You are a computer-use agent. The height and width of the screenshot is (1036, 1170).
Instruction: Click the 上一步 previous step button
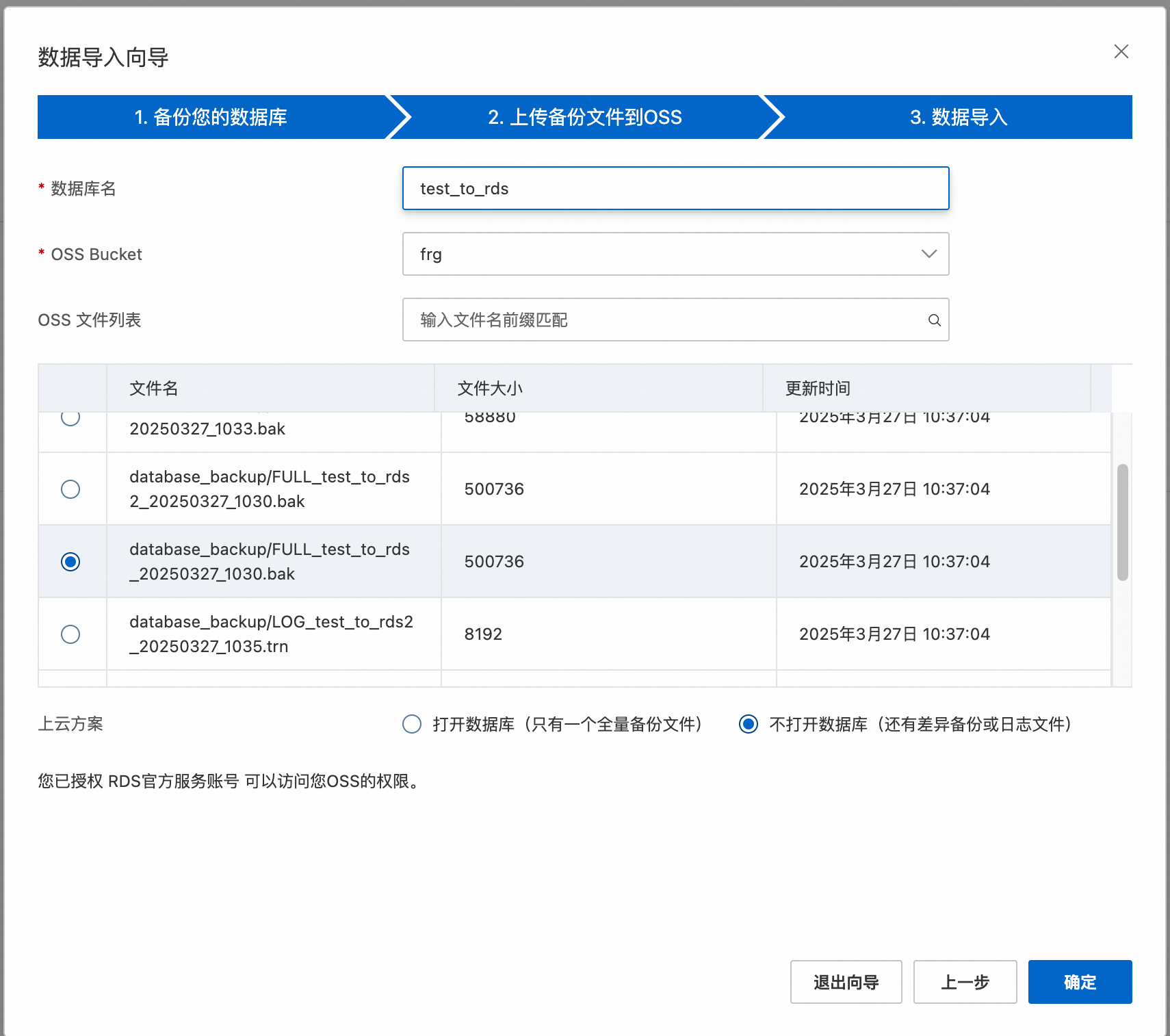click(965, 982)
